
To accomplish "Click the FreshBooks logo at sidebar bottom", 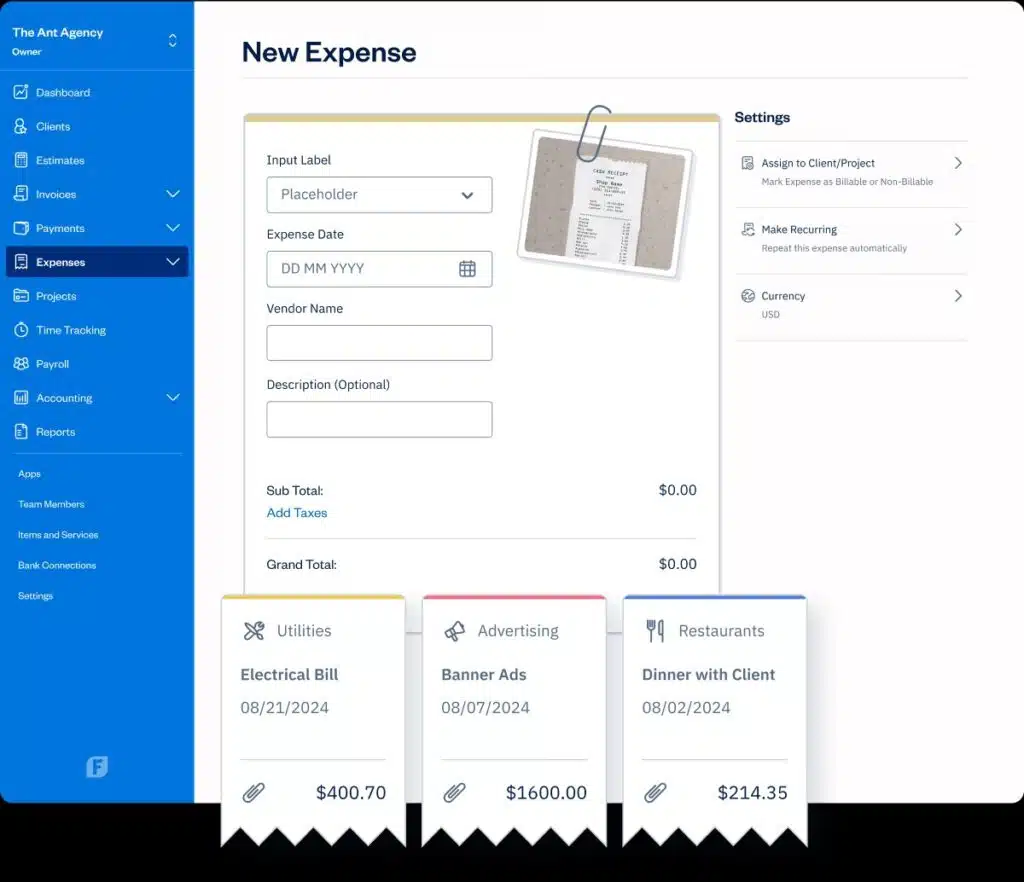I will pyautogui.click(x=96, y=767).
